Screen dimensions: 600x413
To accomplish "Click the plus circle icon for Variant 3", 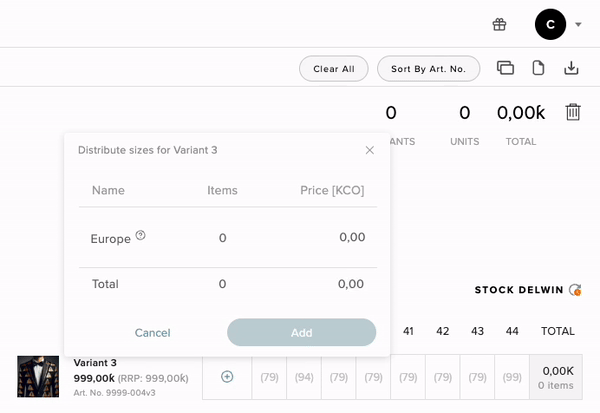I will click(x=227, y=377).
